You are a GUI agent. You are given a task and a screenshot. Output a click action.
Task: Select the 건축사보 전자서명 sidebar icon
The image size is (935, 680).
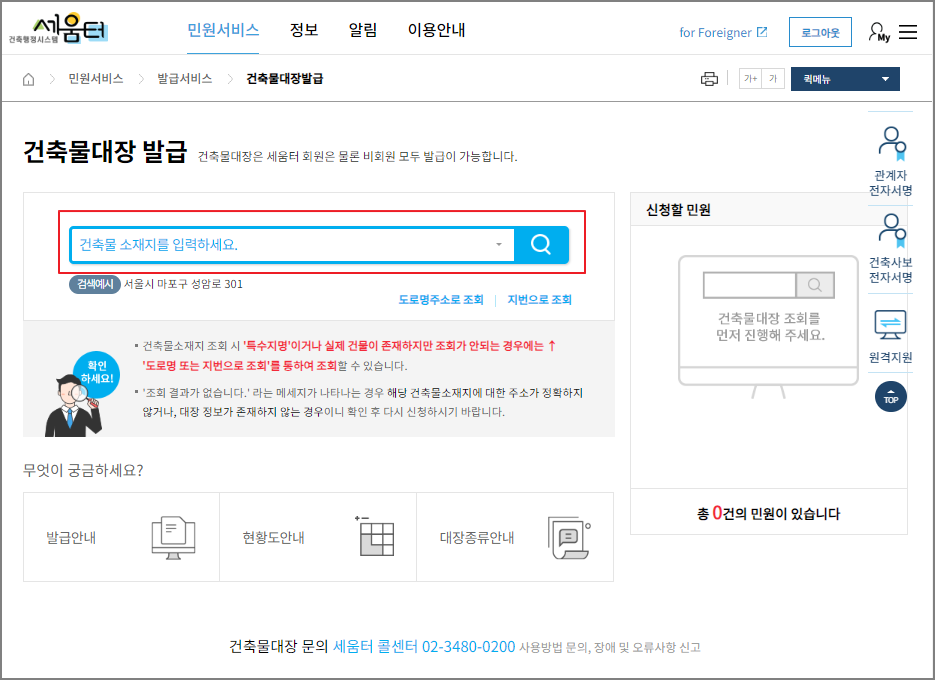(x=889, y=231)
